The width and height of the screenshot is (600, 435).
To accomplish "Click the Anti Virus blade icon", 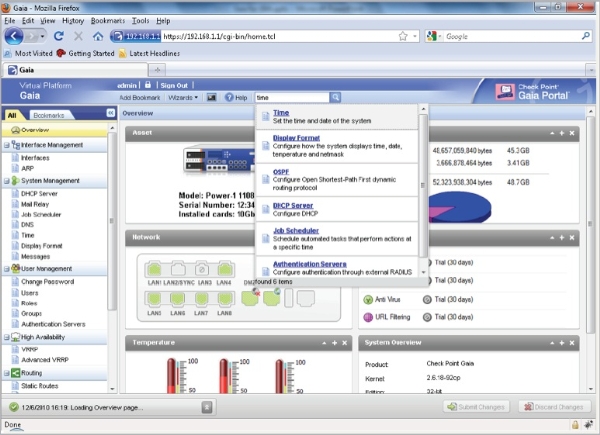I will point(368,300).
